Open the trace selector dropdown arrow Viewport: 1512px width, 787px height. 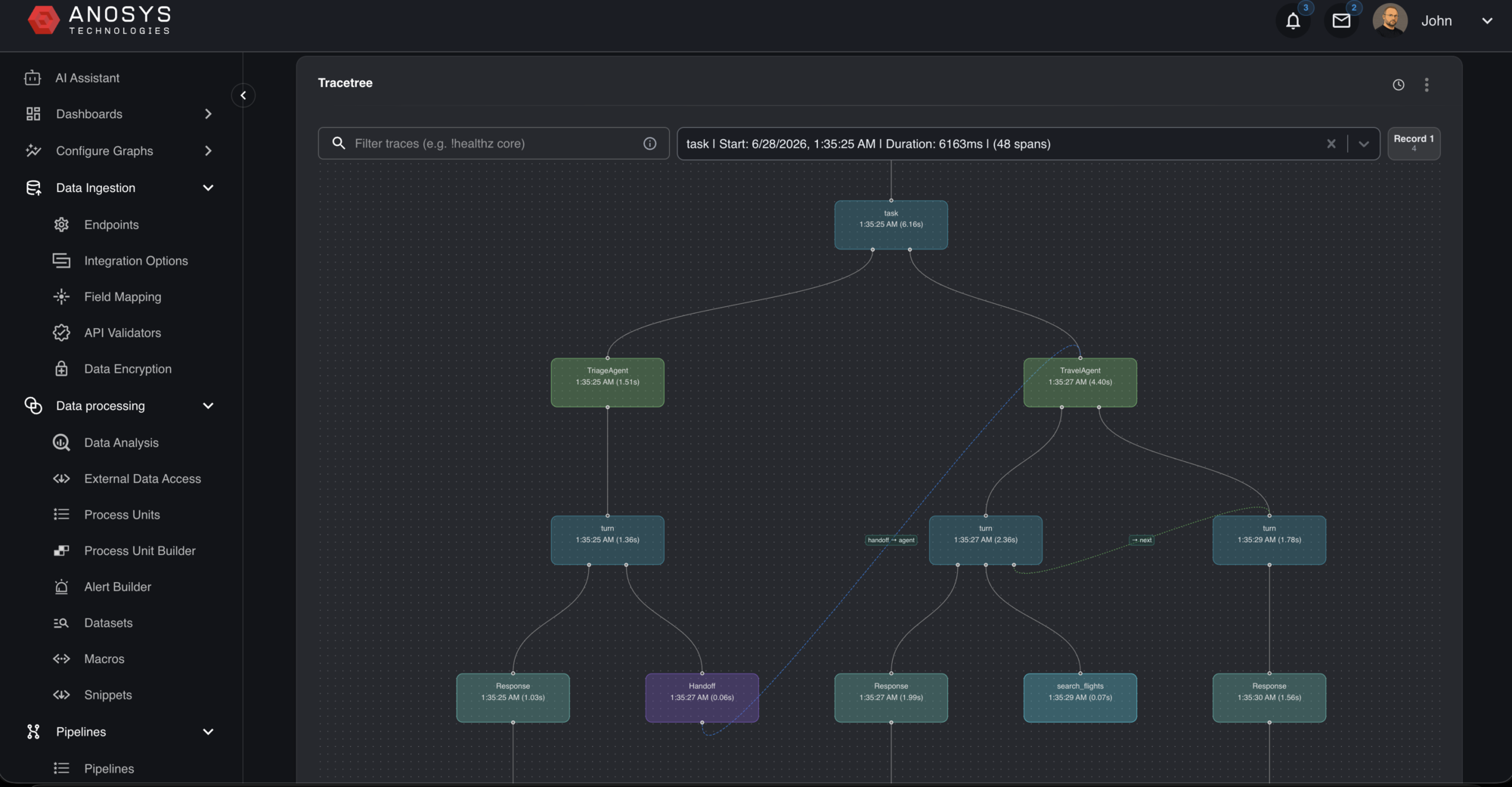[1364, 144]
